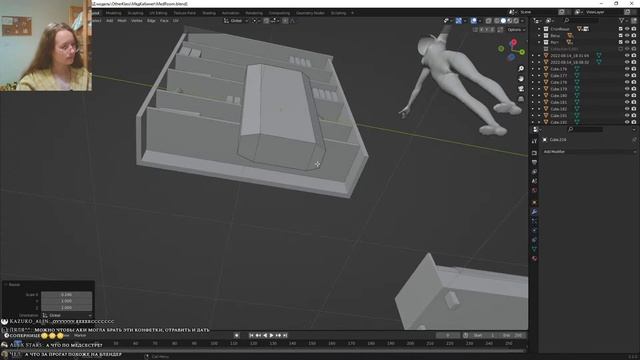This screenshot has width=640, height=360.
Task: Click the Scale X value field
Action: (67, 294)
